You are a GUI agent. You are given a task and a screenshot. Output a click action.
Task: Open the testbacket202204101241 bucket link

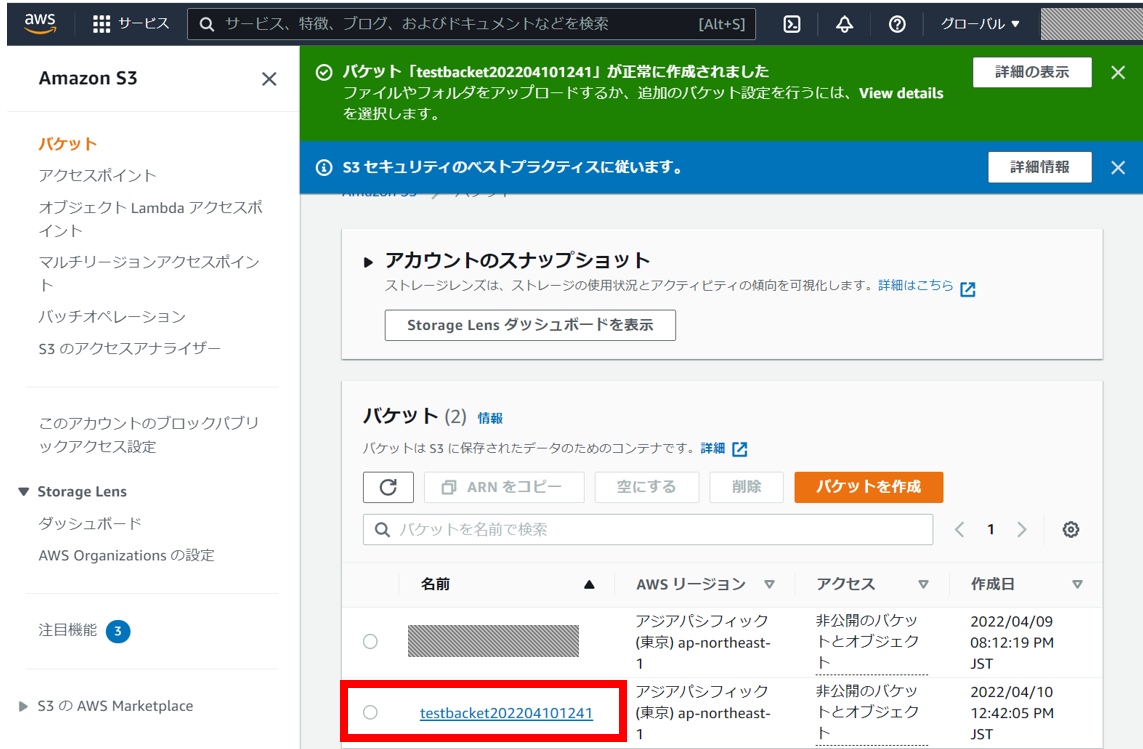pyautogui.click(x=507, y=713)
